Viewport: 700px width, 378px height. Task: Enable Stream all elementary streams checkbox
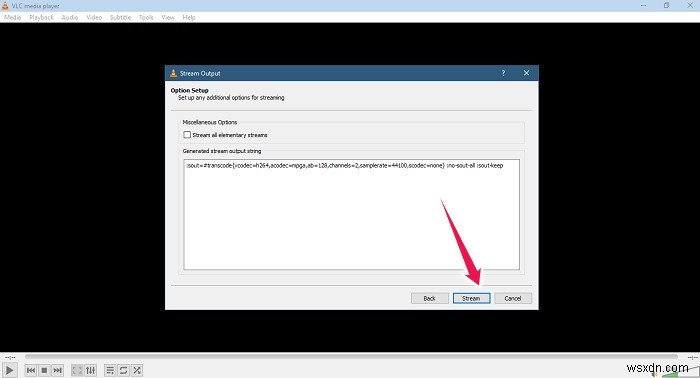point(187,135)
